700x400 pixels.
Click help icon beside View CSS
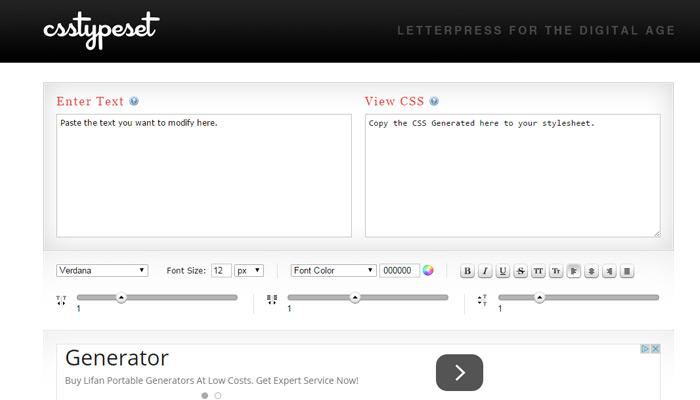click(x=434, y=101)
